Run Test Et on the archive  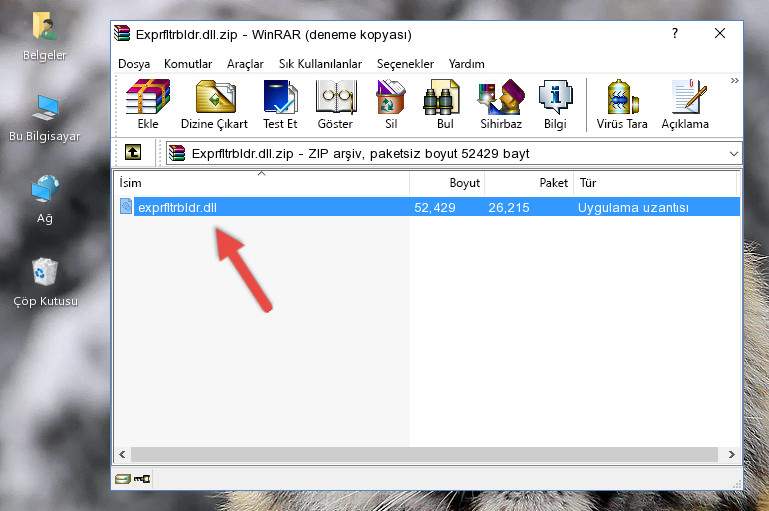[280, 104]
